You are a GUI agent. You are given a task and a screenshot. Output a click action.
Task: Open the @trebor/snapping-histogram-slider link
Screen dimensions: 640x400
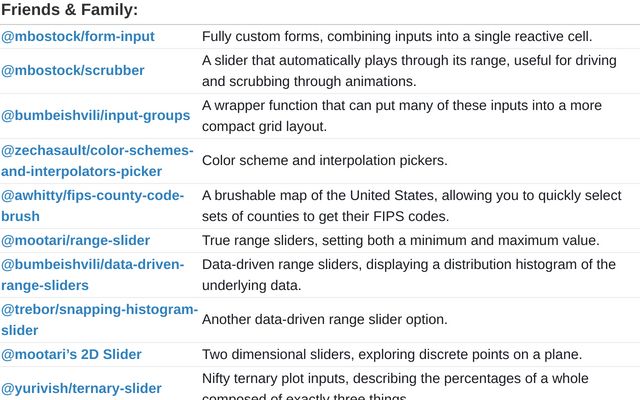pyautogui.click(x=99, y=319)
